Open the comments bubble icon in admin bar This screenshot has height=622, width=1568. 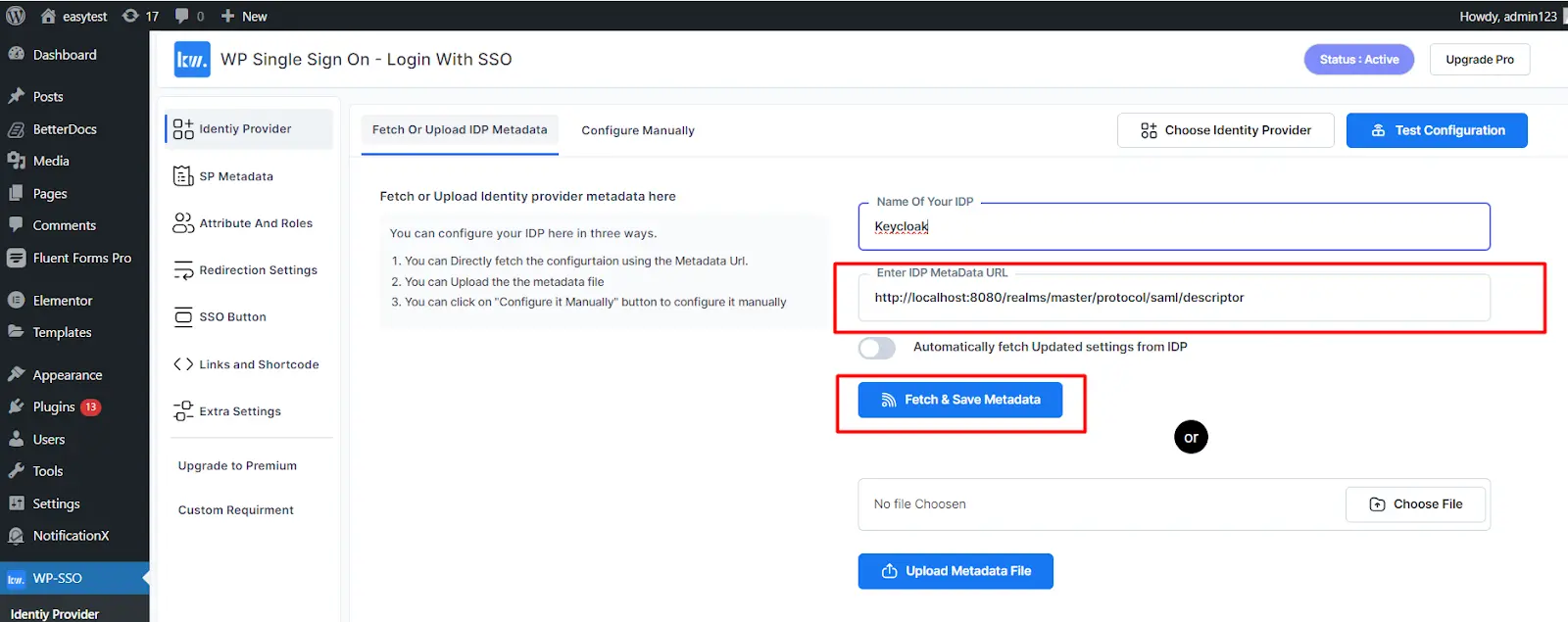point(182,16)
